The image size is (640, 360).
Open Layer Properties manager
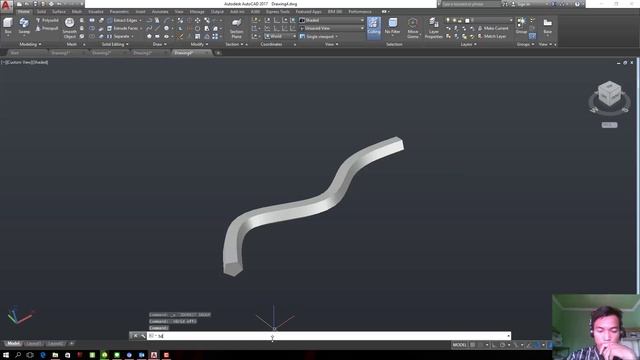coord(433,28)
